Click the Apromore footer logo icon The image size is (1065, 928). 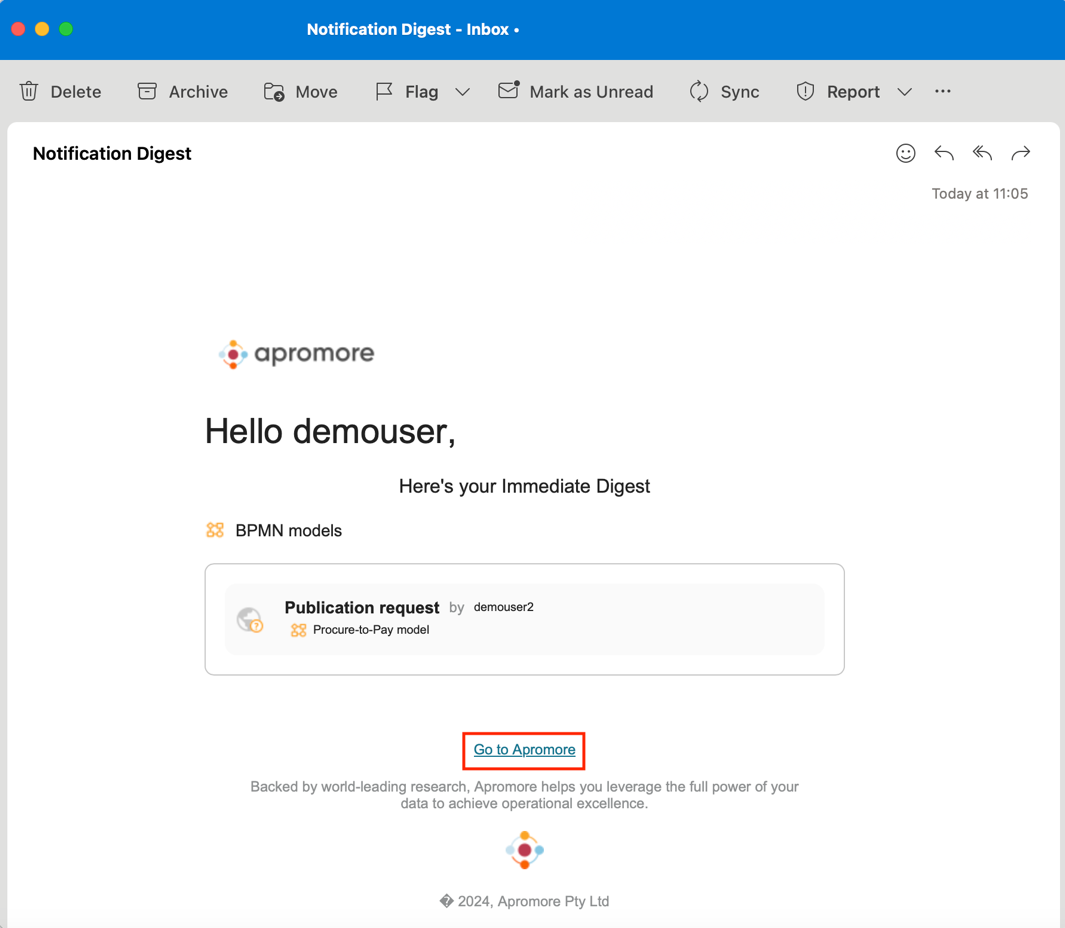tap(524, 850)
